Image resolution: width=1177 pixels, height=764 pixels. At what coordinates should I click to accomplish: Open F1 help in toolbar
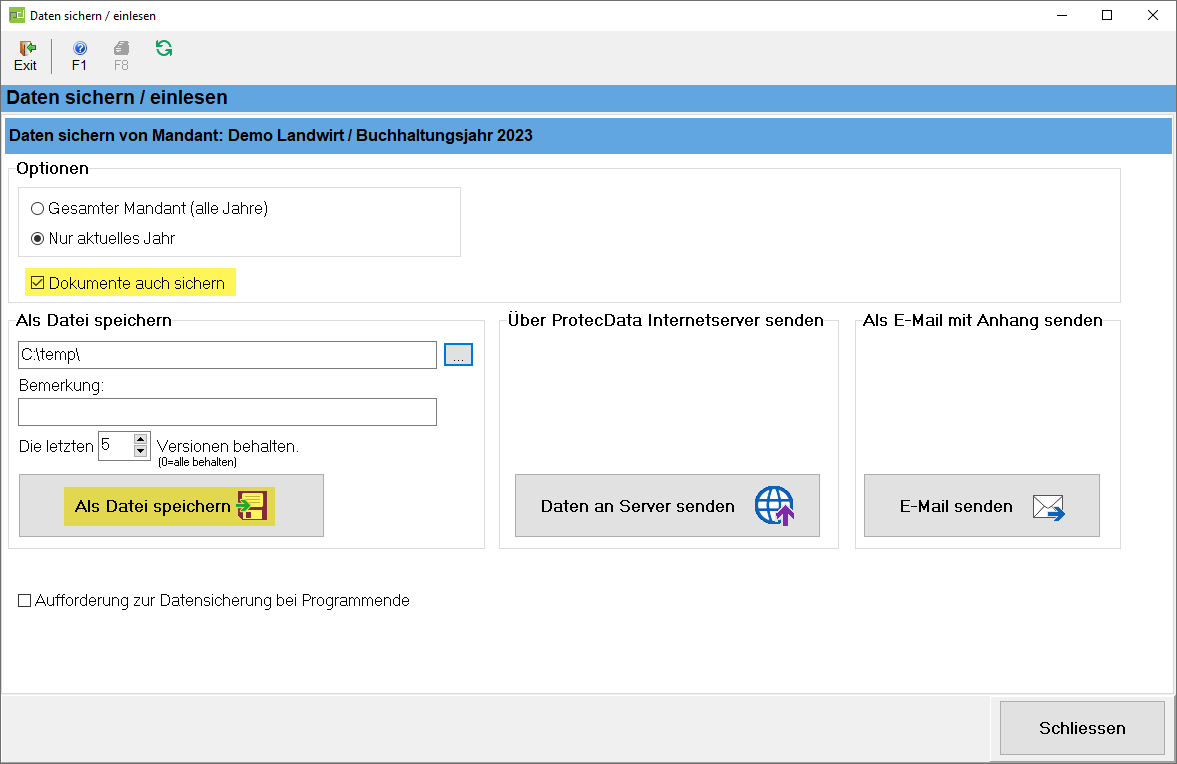[x=80, y=48]
